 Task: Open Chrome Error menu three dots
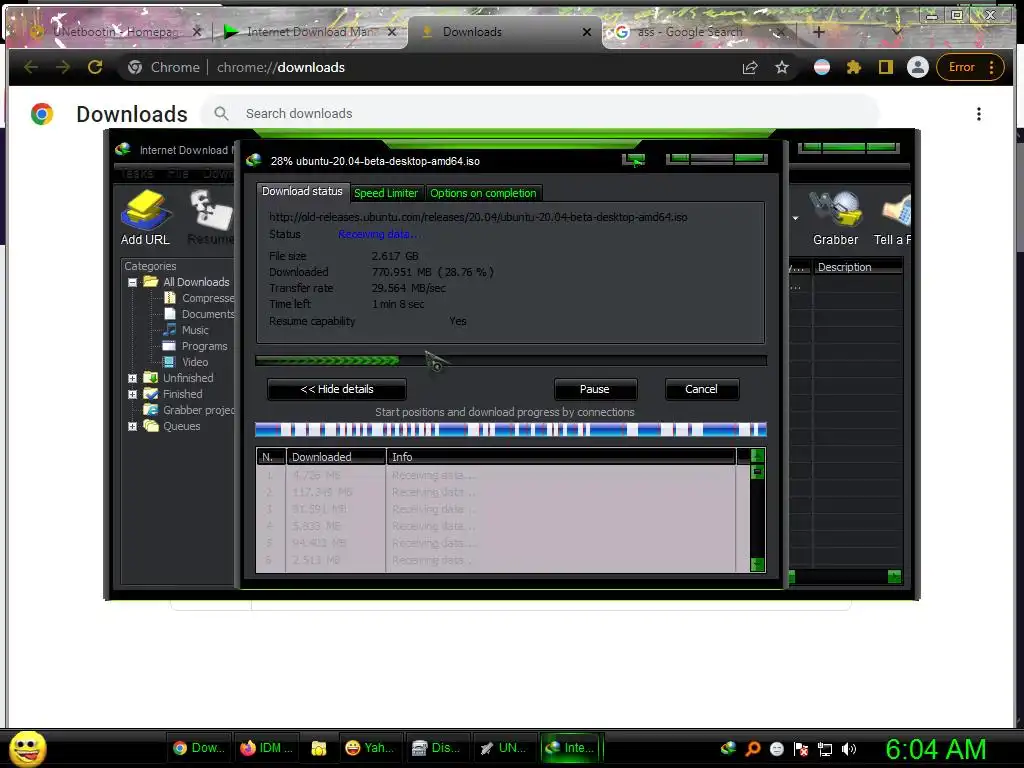point(991,67)
